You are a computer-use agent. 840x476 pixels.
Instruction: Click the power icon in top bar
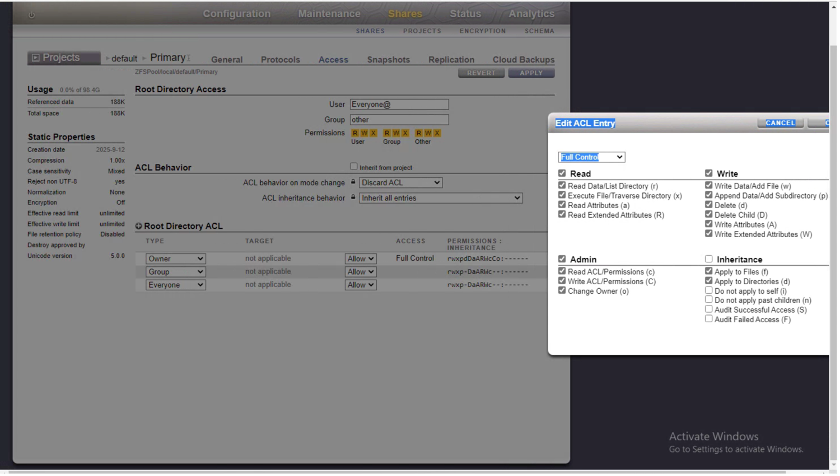(x=32, y=15)
